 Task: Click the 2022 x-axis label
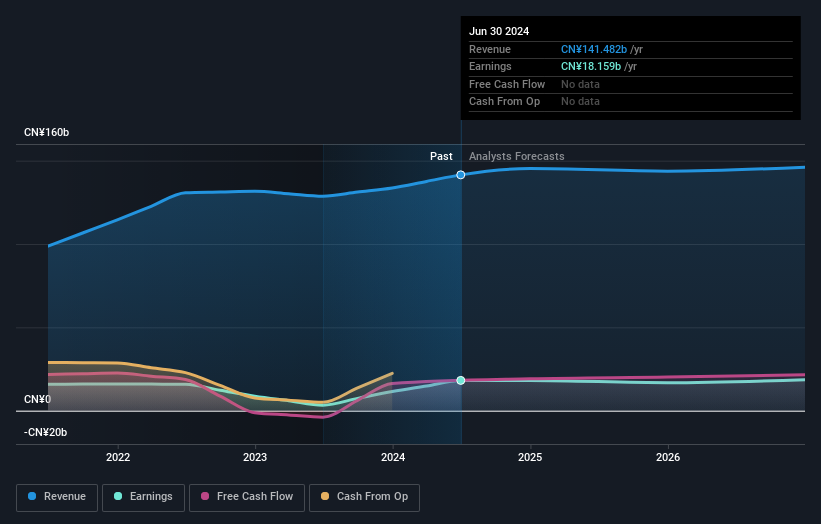tap(118, 457)
